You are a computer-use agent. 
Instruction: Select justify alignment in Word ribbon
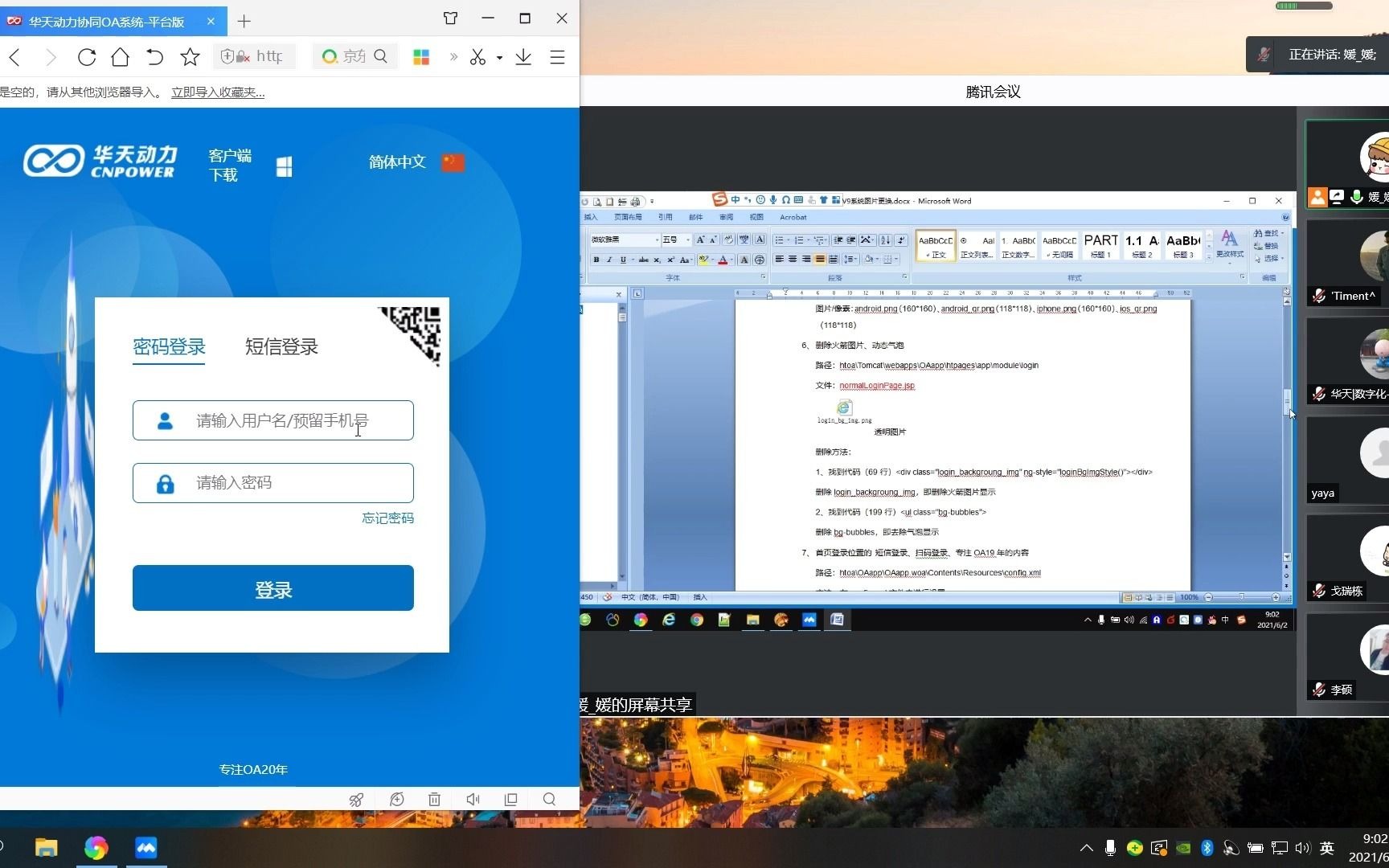(x=819, y=259)
